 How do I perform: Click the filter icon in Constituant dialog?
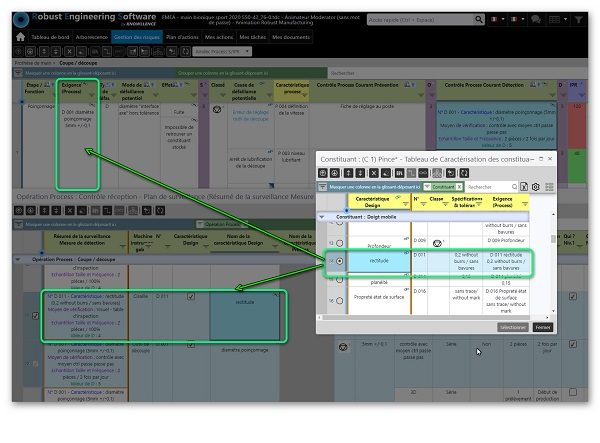point(323,187)
